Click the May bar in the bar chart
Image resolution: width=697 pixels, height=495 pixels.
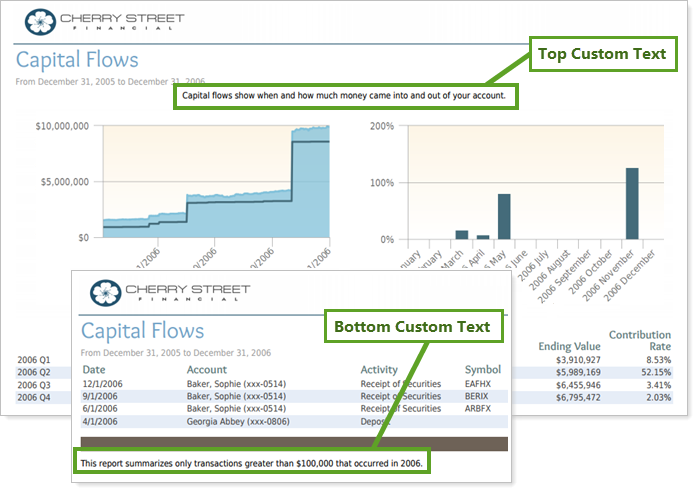click(504, 216)
